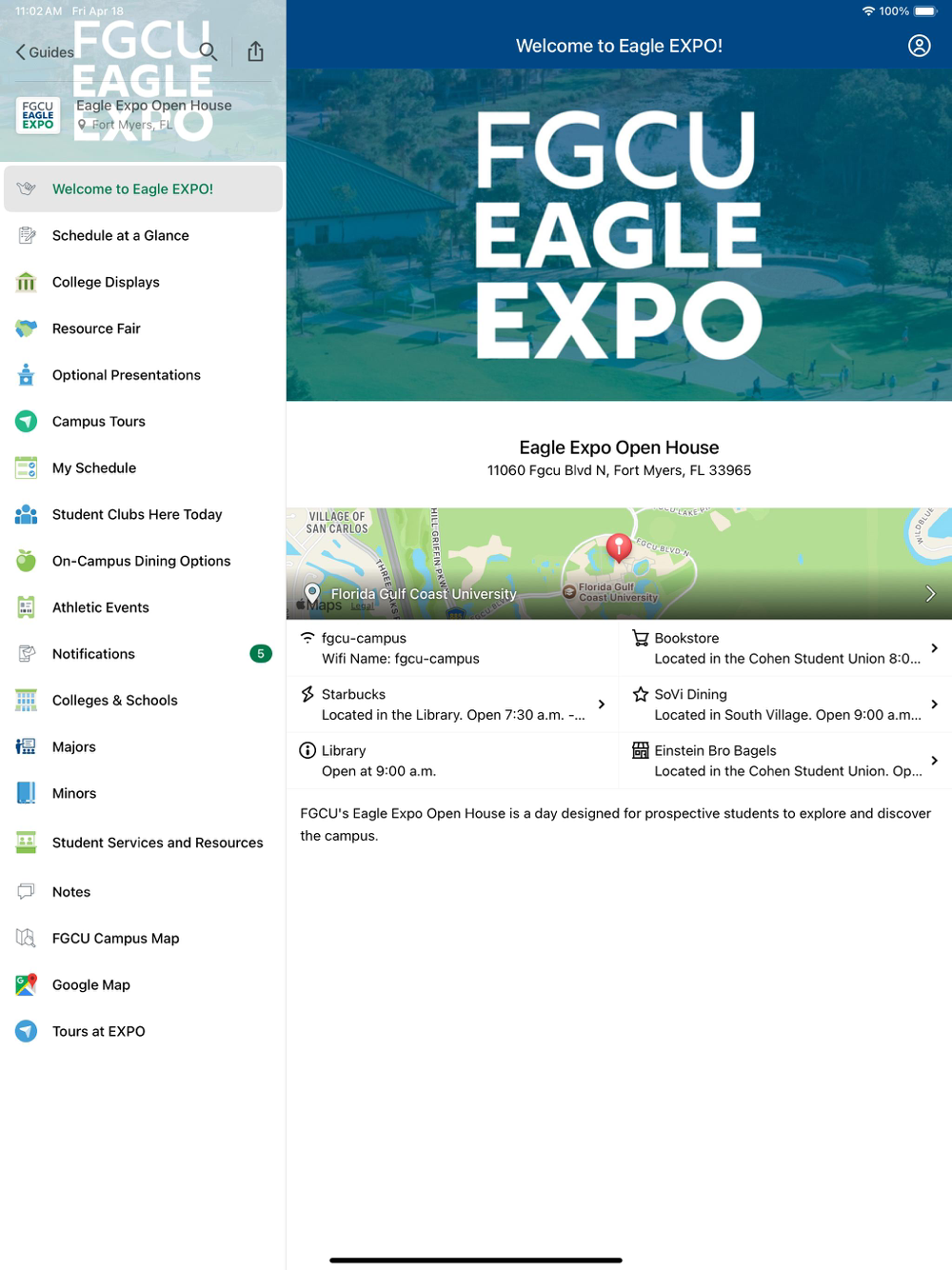Tap the Notifications badge showing 5
The image size is (952, 1270).
[x=261, y=654]
